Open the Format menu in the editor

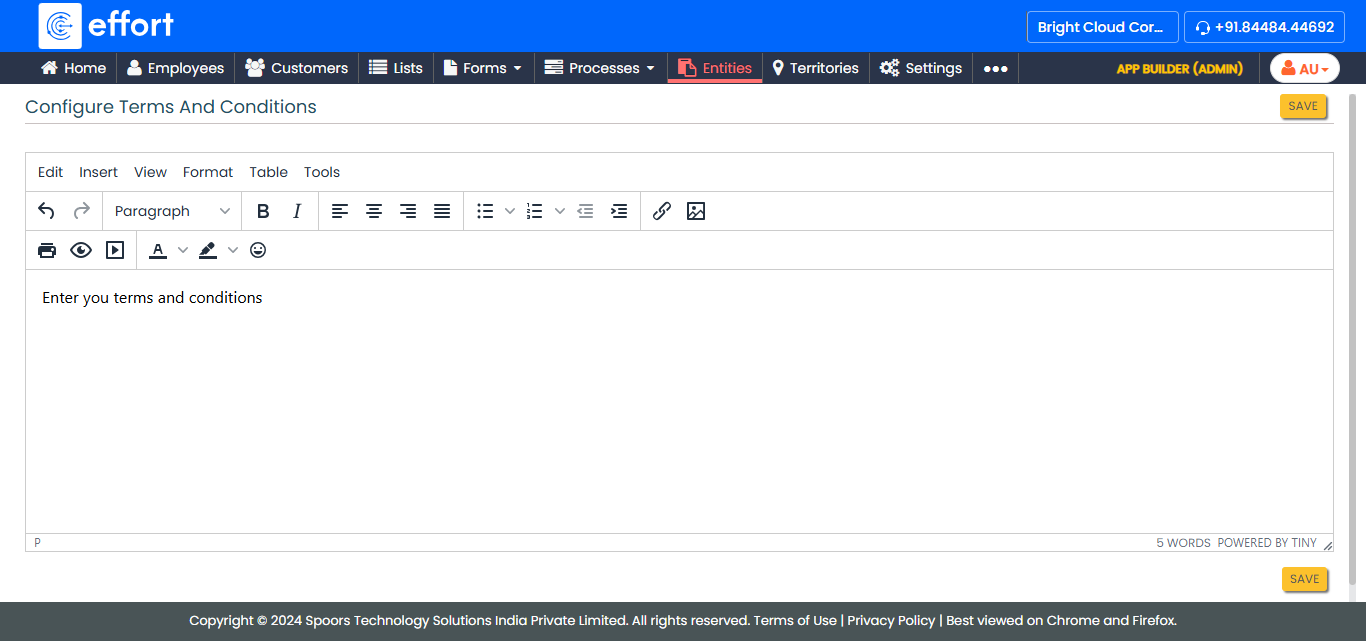tap(208, 172)
